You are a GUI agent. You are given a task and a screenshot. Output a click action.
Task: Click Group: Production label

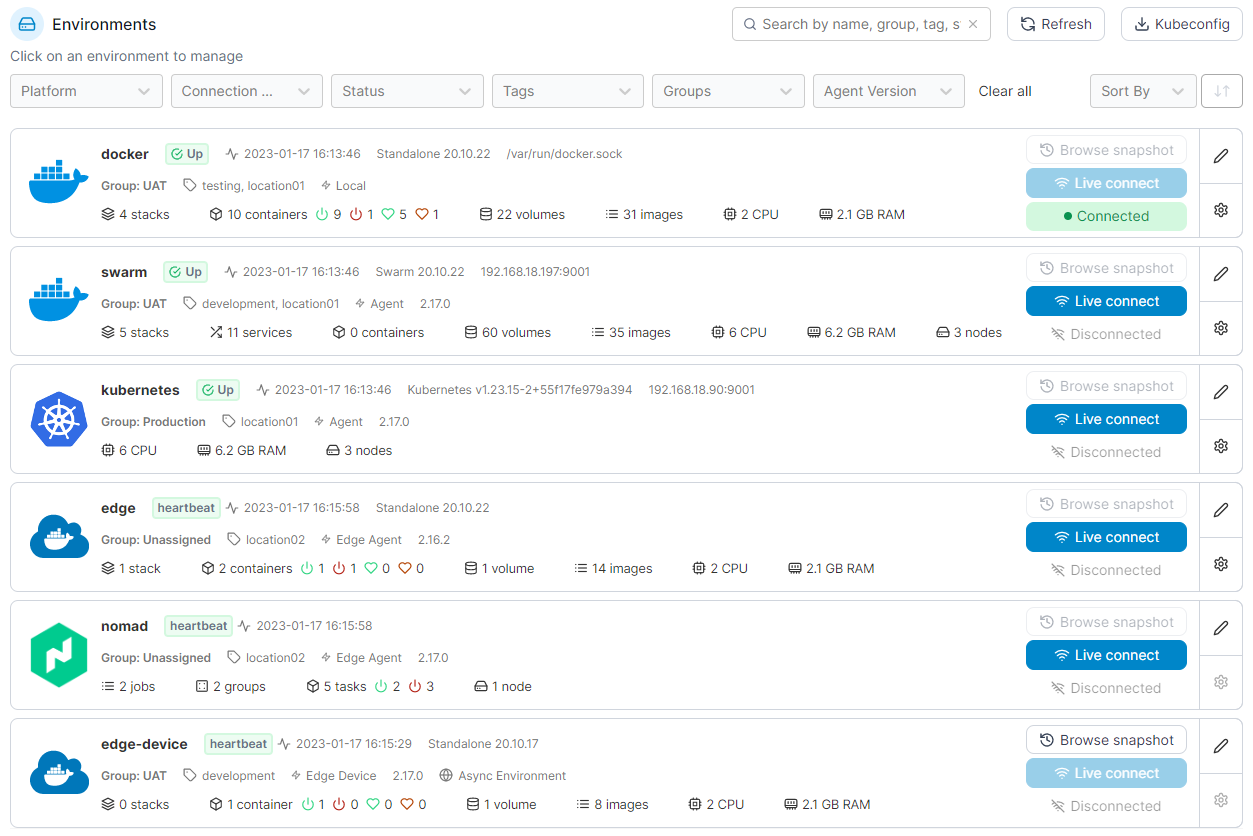point(153,422)
